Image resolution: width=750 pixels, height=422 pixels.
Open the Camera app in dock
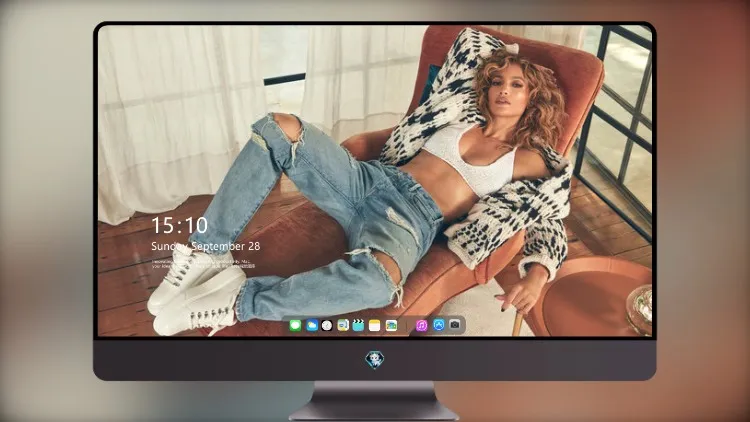point(455,325)
